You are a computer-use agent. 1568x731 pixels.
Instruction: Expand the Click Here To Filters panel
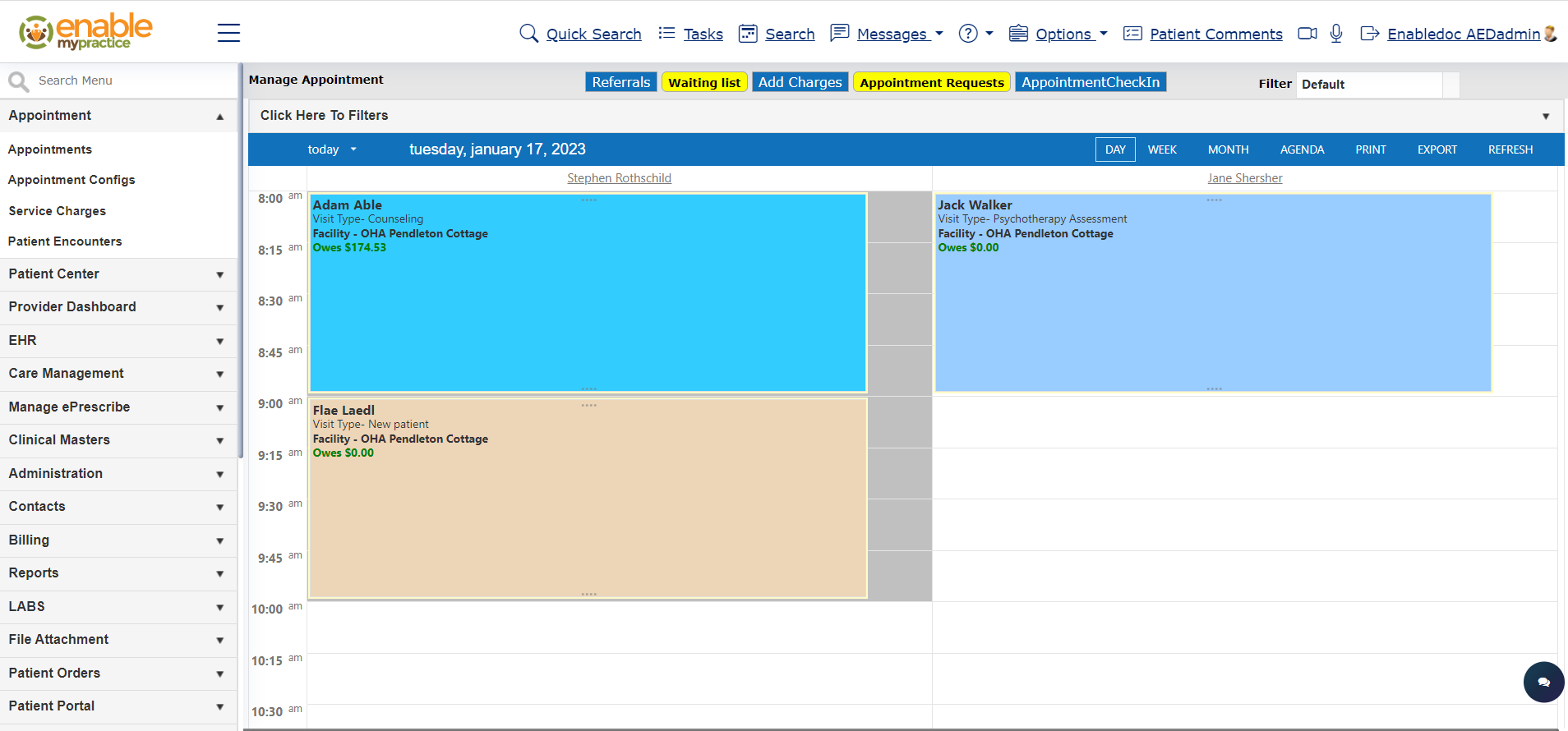pyautogui.click(x=906, y=116)
